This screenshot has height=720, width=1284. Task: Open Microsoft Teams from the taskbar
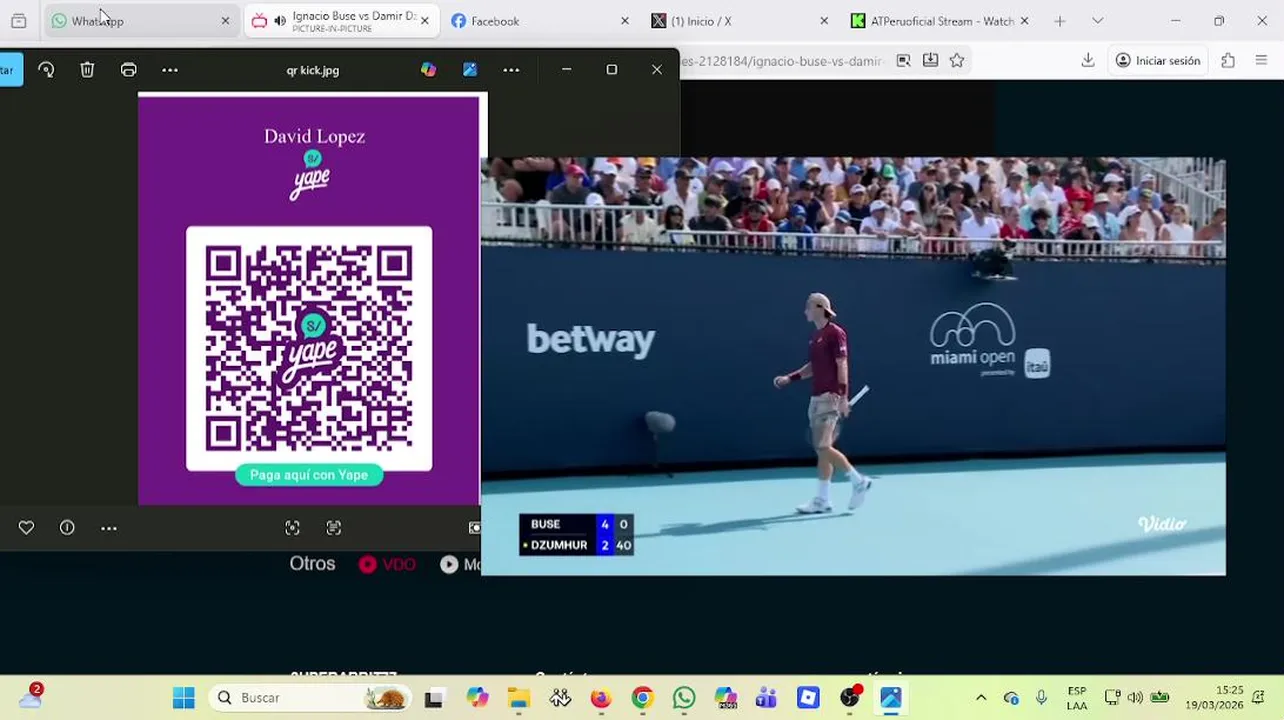(767, 698)
